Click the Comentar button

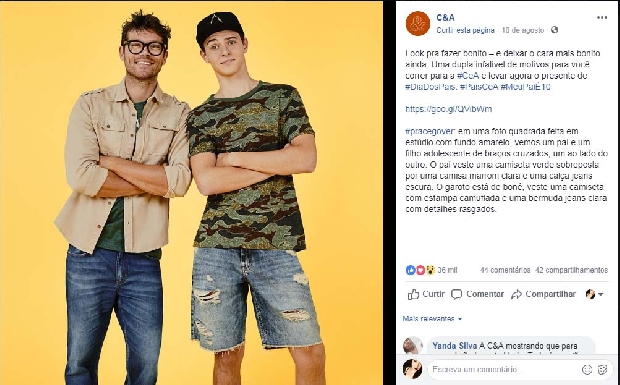[x=478, y=294]
